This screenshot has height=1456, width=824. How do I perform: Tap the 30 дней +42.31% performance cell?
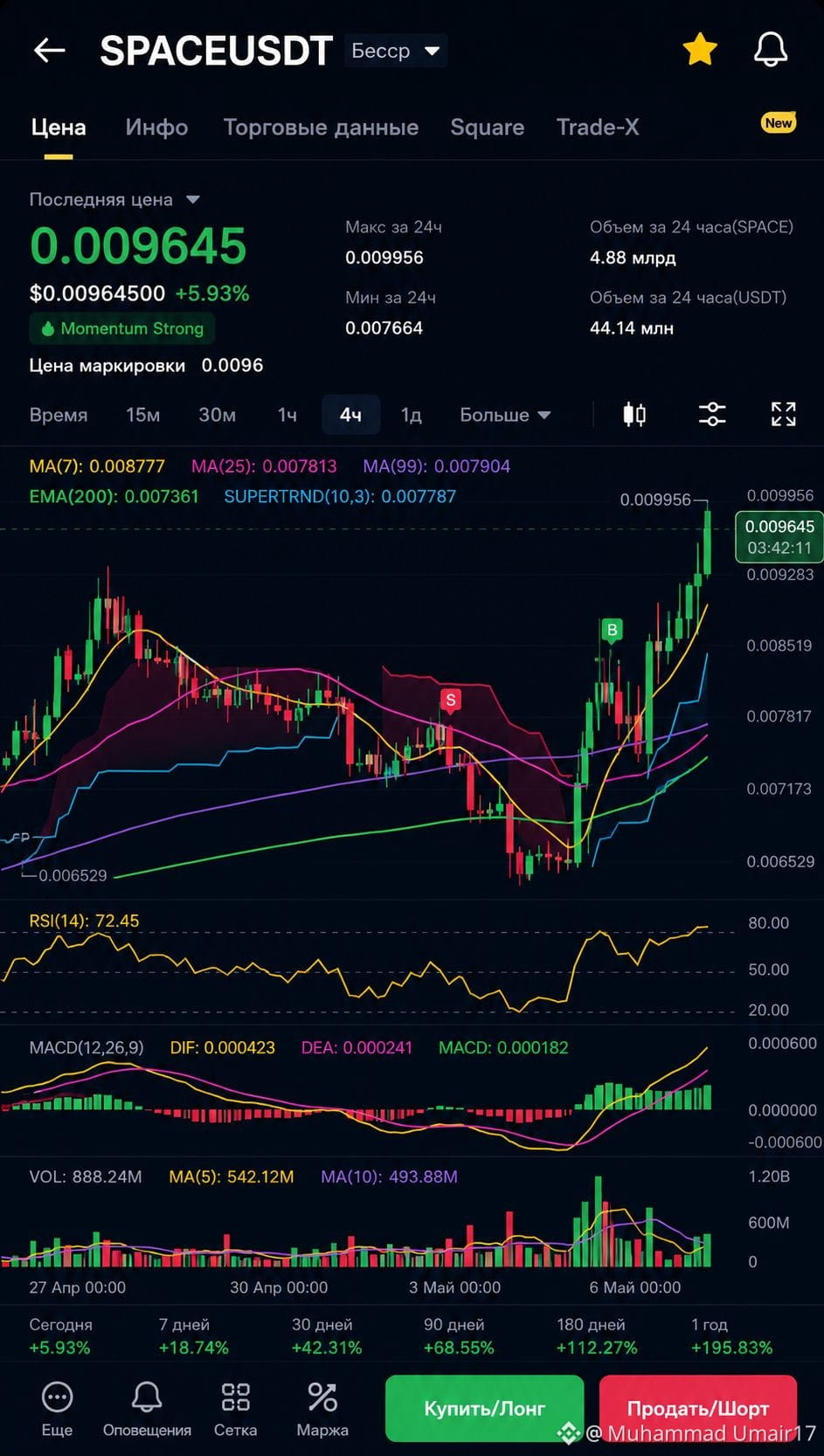(x=326, y=1336)
